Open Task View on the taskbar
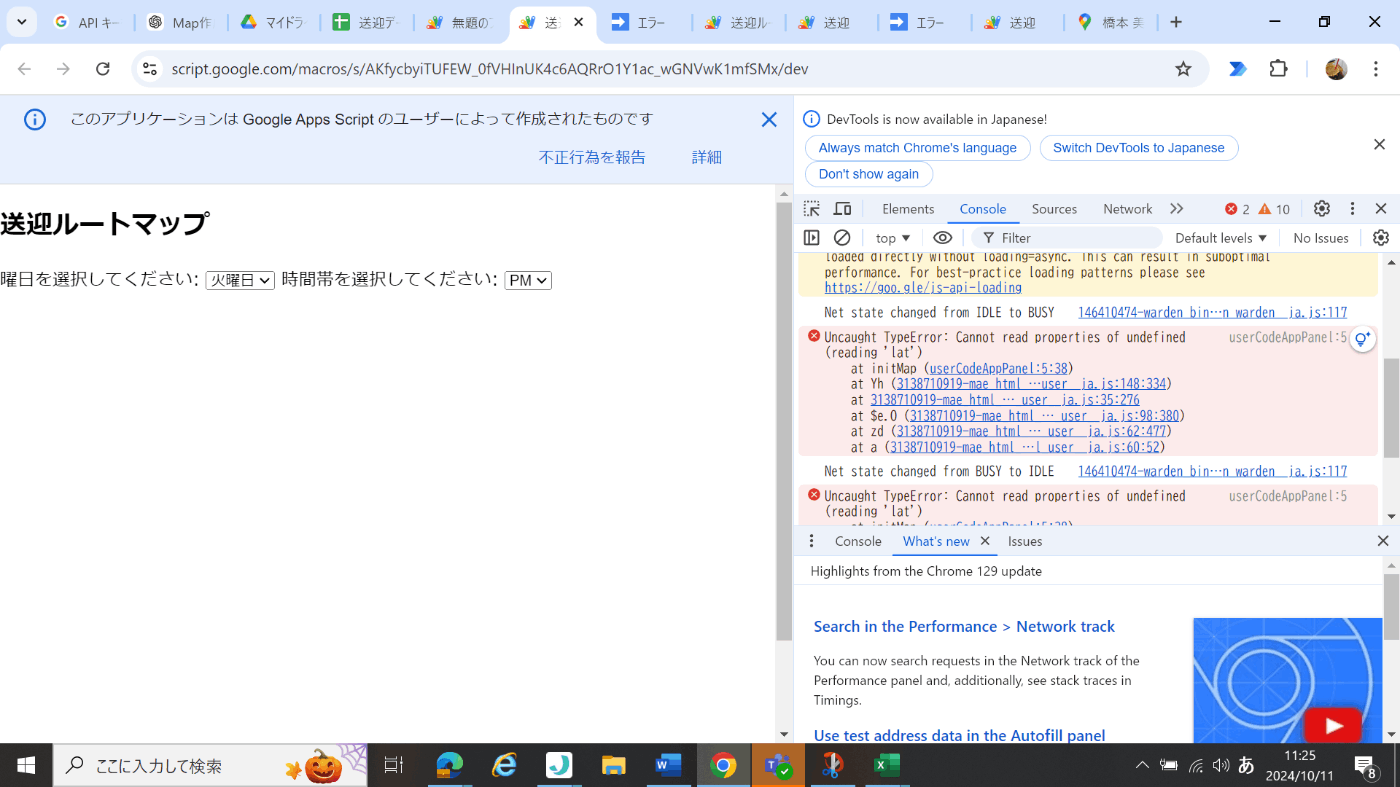1400x787 pixels. [393, 766]
